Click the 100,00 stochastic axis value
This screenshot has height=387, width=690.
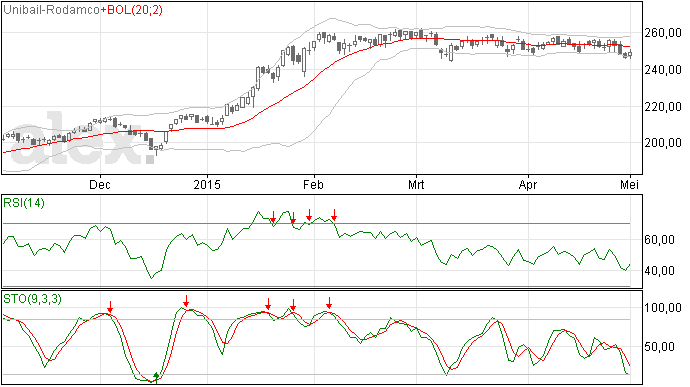coord(663,308)
